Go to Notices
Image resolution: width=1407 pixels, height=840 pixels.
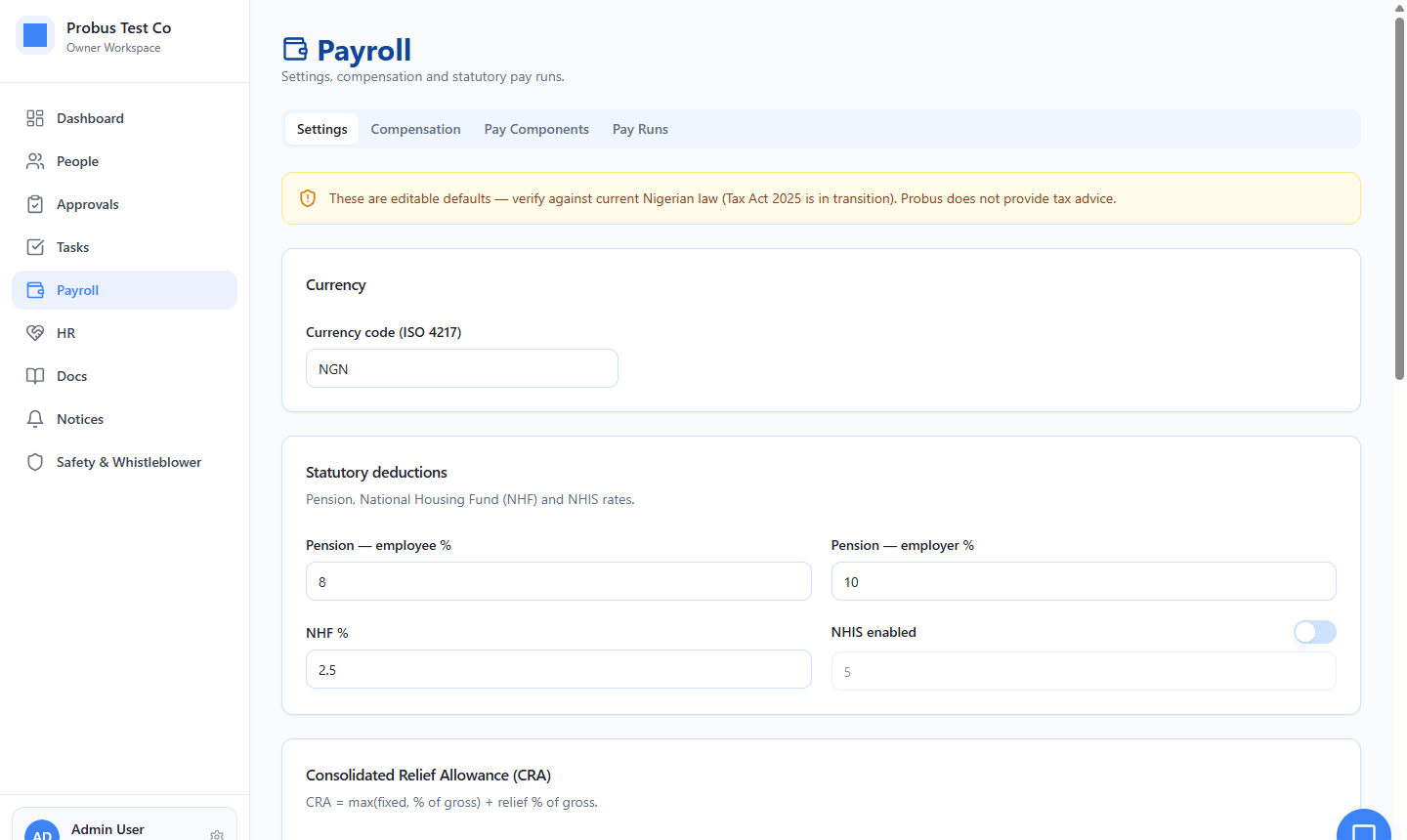click(x=124, y=419)
